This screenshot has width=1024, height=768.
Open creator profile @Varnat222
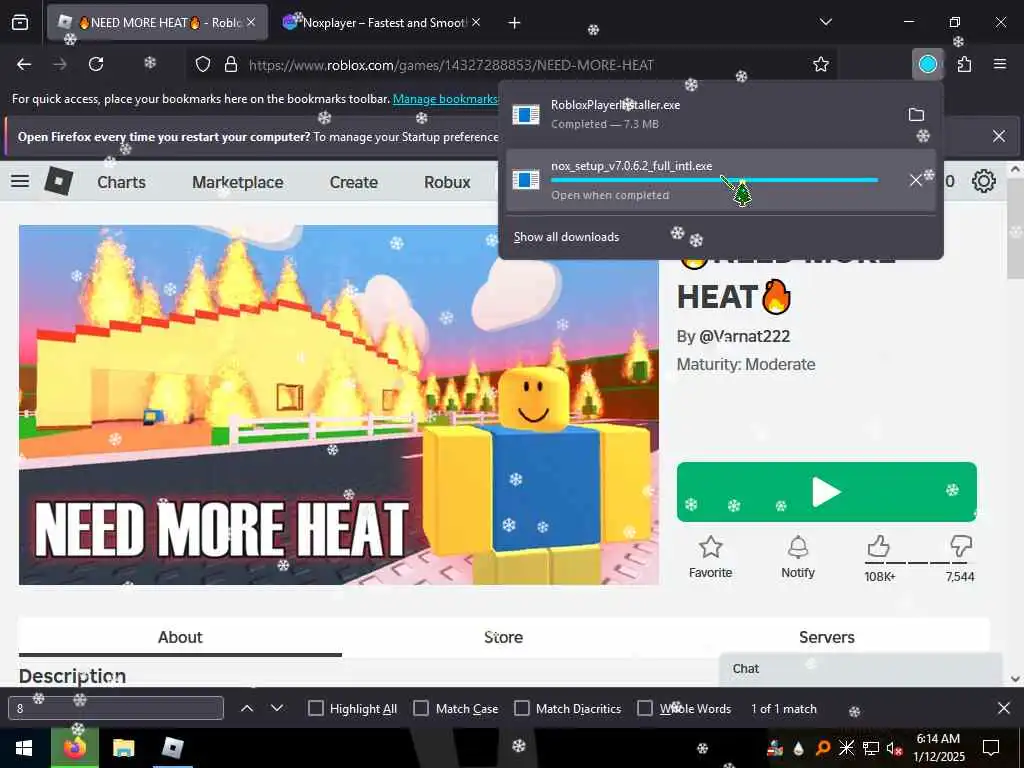(x=744, y=336)
